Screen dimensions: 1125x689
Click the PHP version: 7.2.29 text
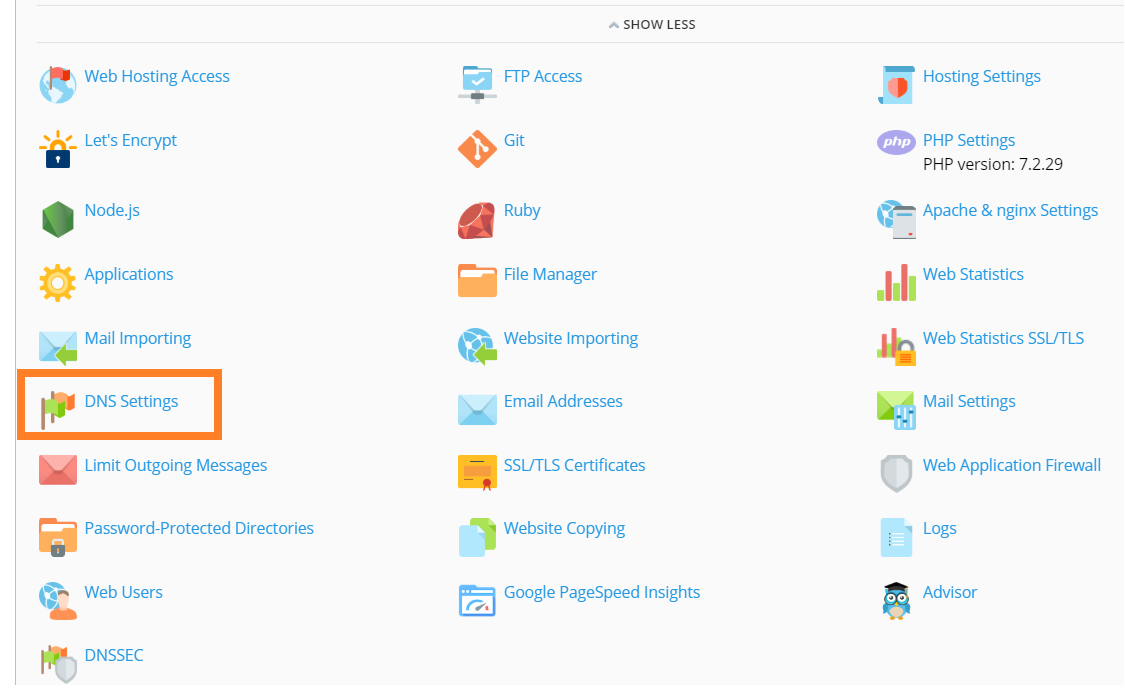click(992, 164)
